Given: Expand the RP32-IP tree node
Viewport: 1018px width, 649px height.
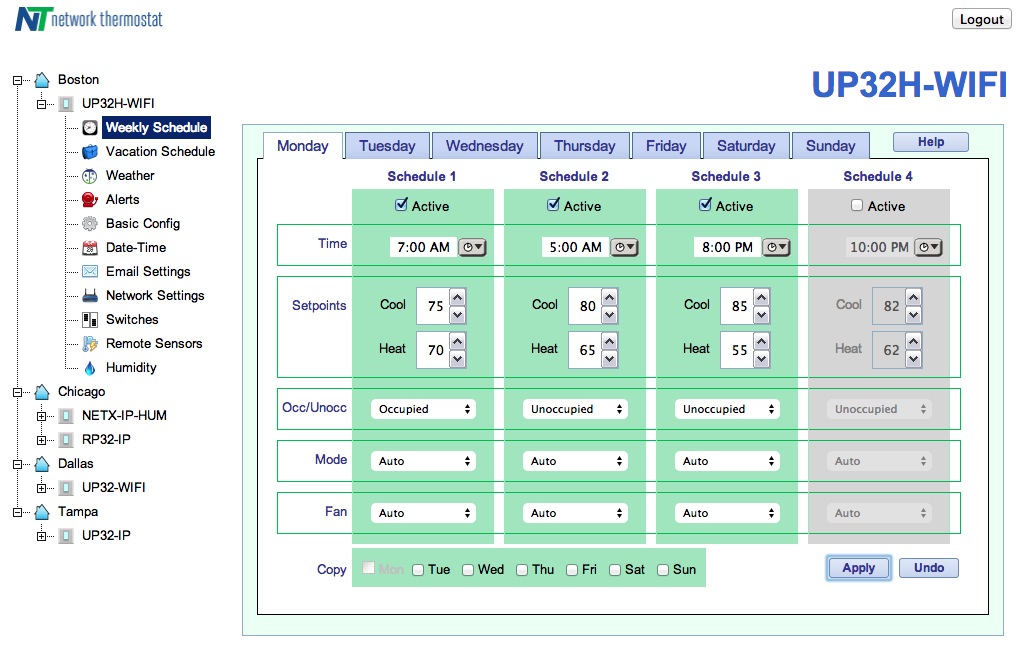Looking at the screenshot, I should 42,441.
